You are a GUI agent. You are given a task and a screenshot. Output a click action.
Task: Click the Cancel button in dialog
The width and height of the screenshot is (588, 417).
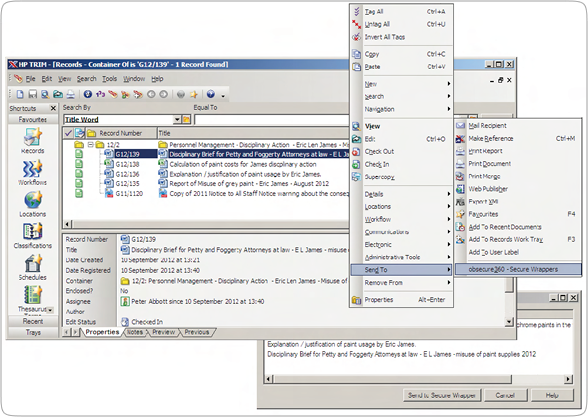pyautogui.click(x=505, y=395)
